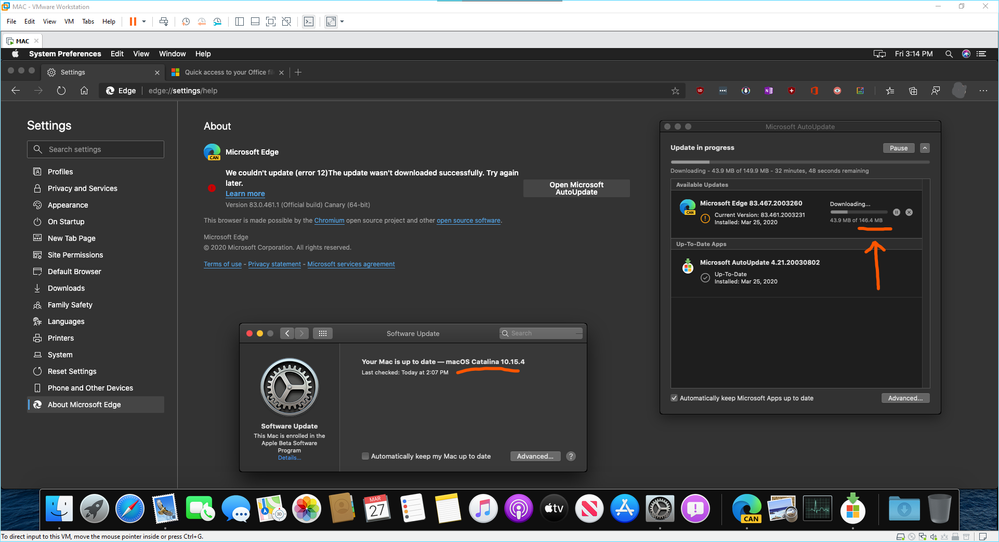Screen dimensions: 999x542
Task: Collapse the AutoUpdate details chevron
Action: click(924, 148)
